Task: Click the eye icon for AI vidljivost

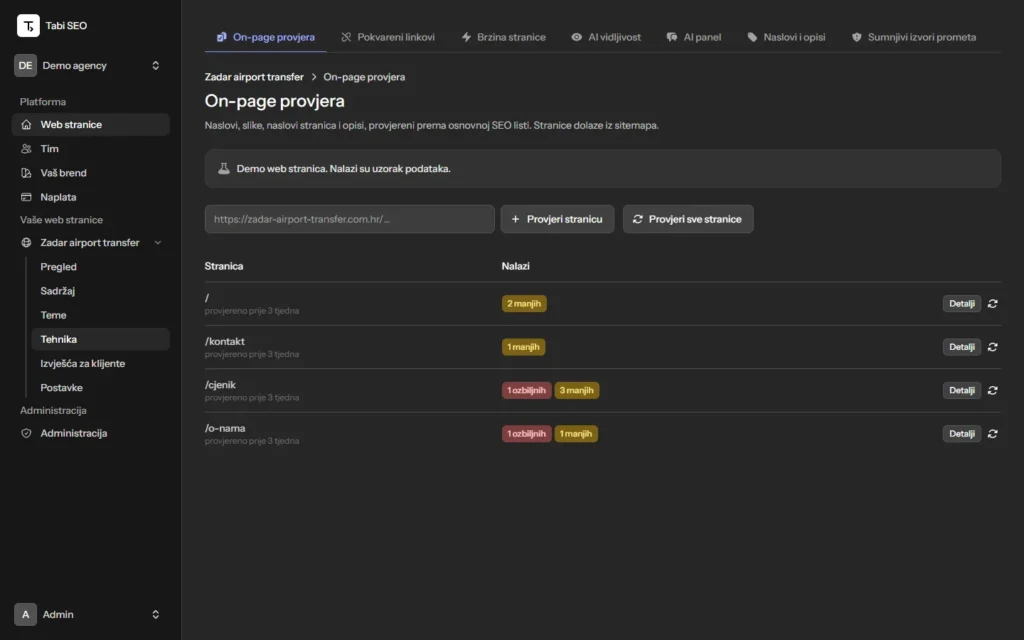Action: coord(577,37)
